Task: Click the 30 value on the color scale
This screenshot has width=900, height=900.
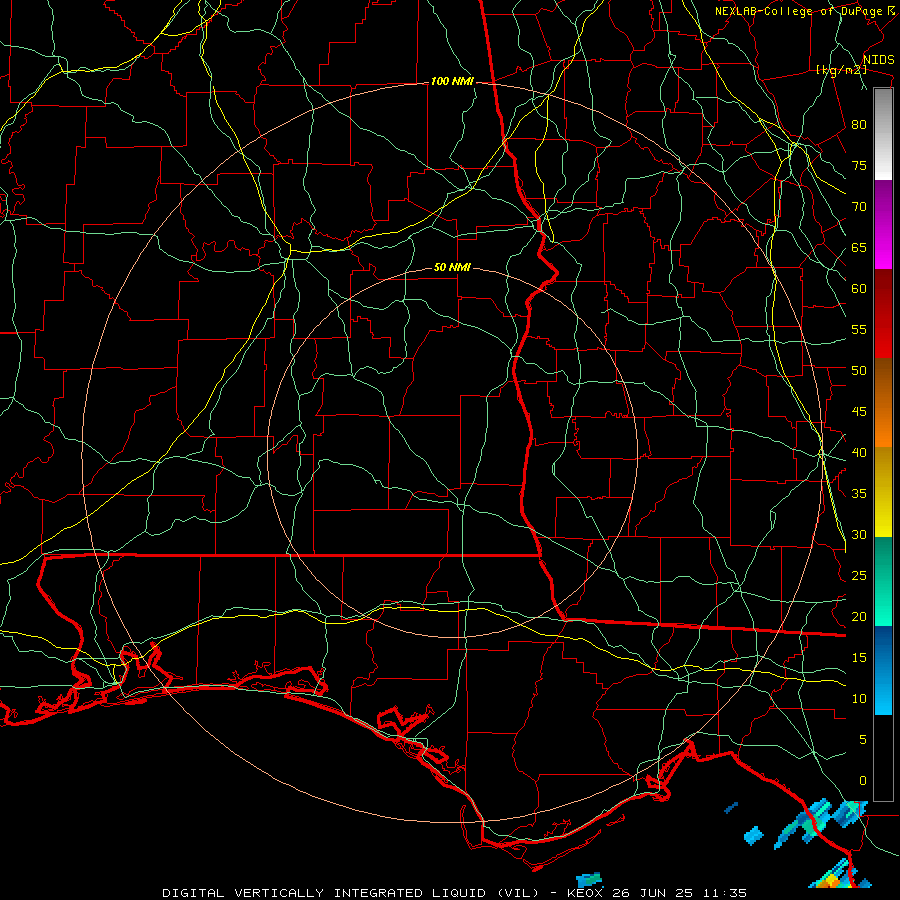Action: pyautogui.click(x=859, y=534)
